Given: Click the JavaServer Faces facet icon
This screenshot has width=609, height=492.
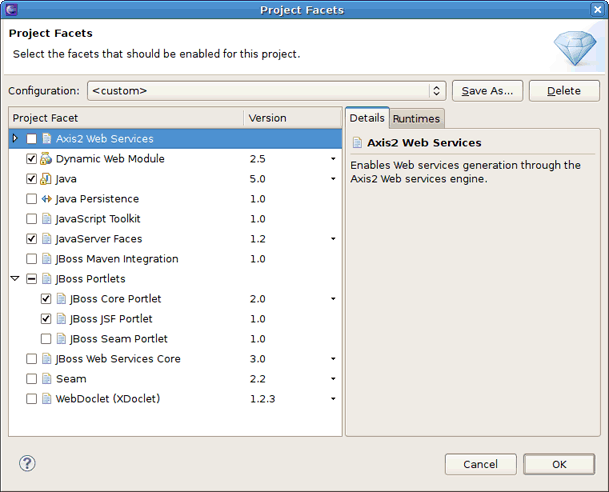Looking at the screenshot, I should click(46, 239).
